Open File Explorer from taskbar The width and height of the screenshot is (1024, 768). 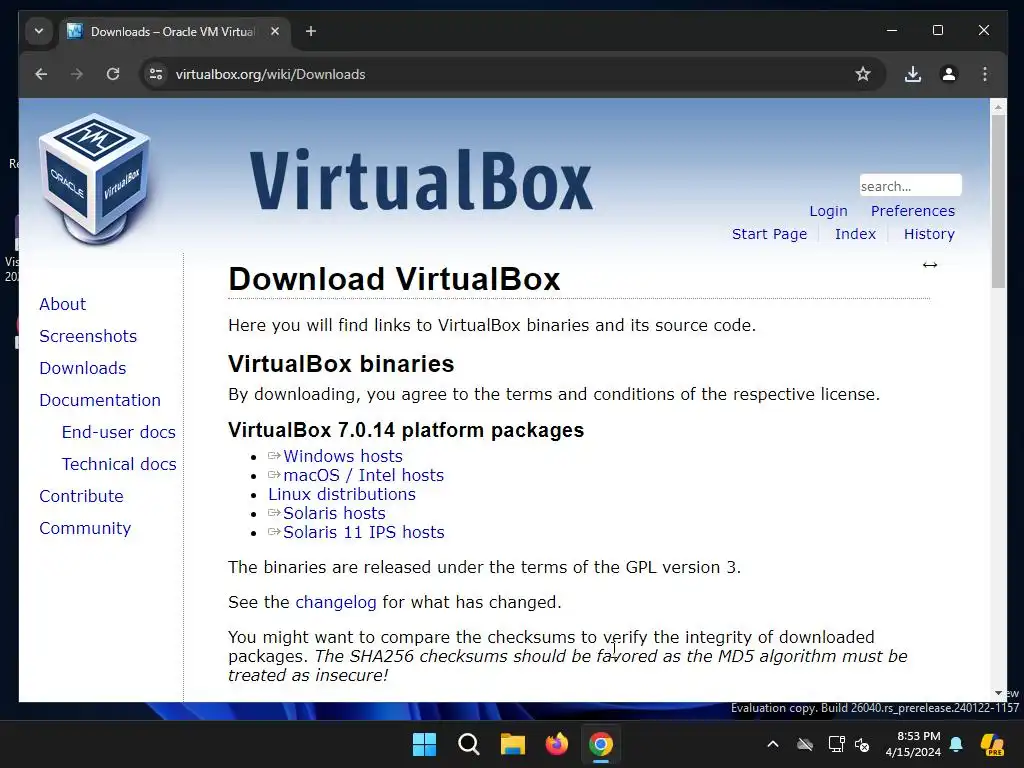point(513,744)
